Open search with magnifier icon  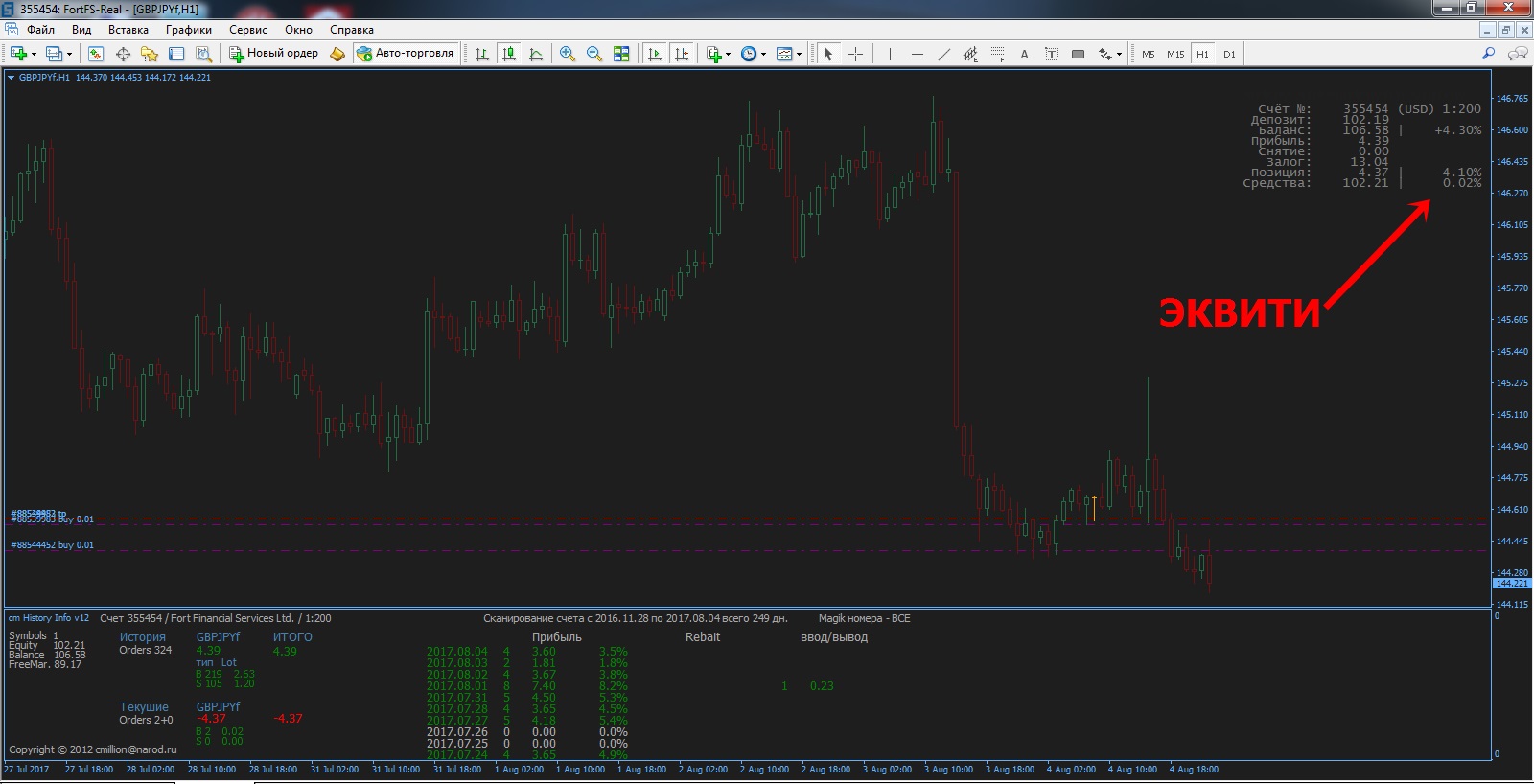tap(1489, 54)
